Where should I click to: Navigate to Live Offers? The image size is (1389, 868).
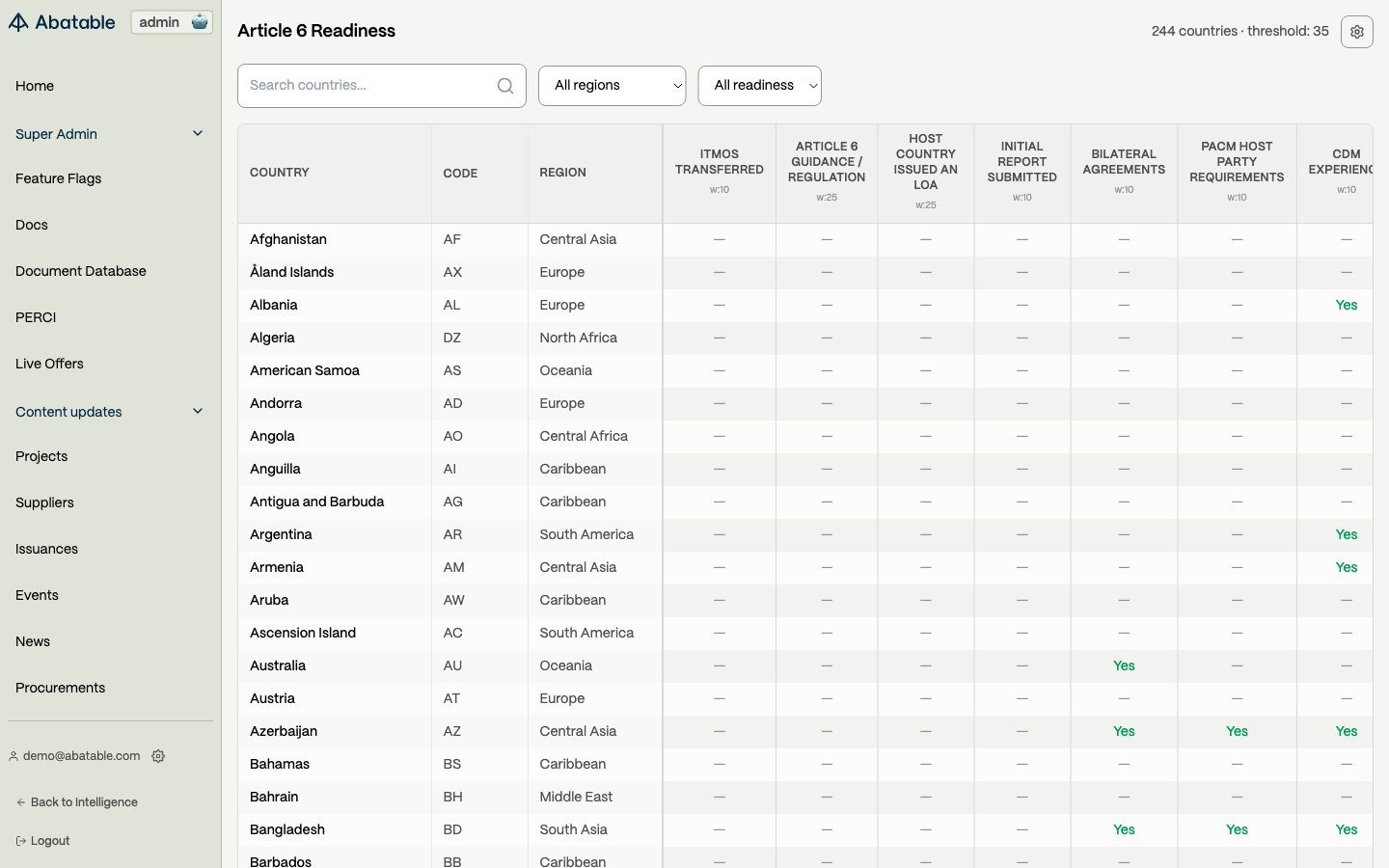pos(50,364)
